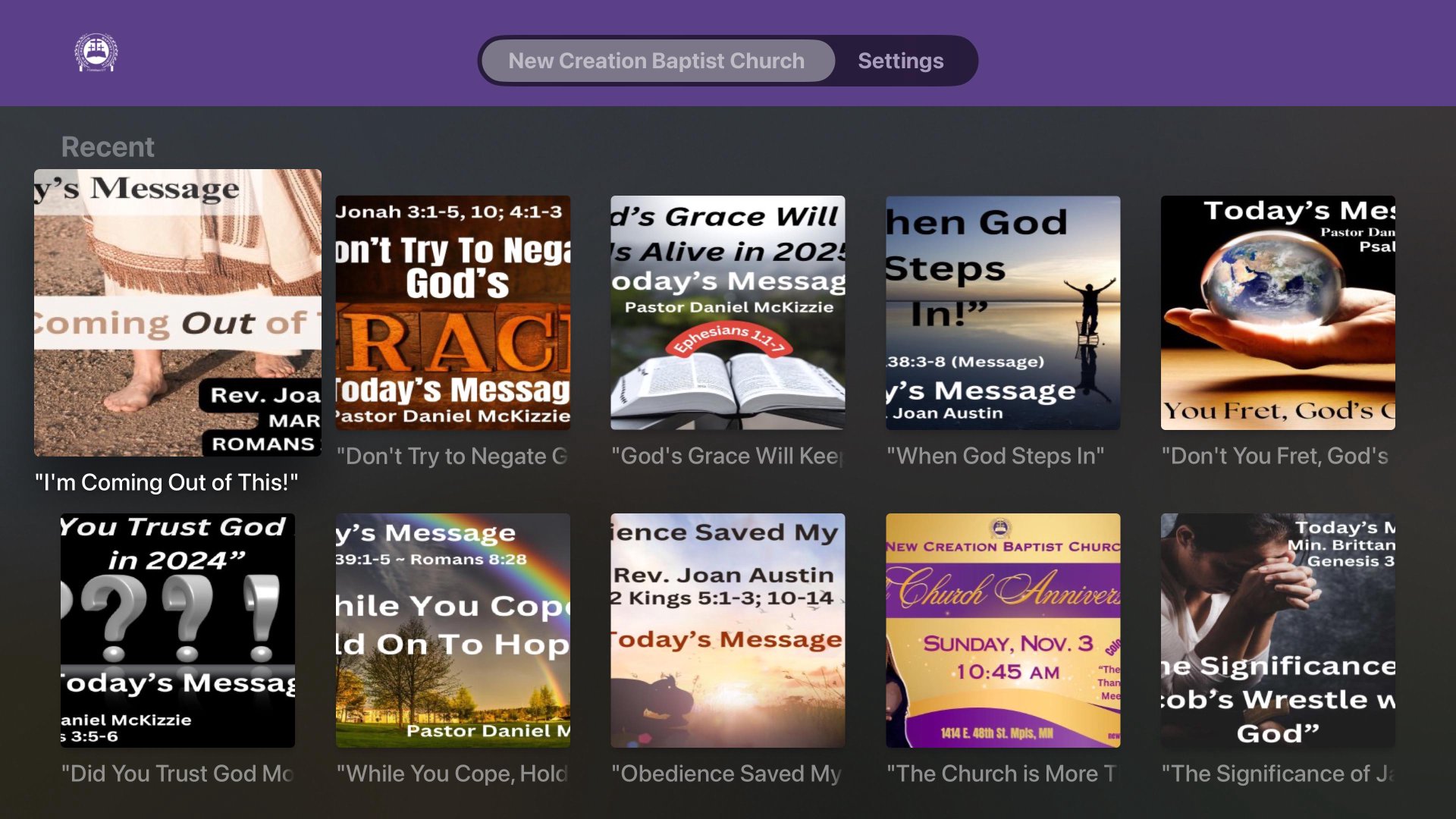Viewport: 1456px width, 819px height.
Task: Click the "While You Cope, Hold" caption
Action: coord(452,773)
